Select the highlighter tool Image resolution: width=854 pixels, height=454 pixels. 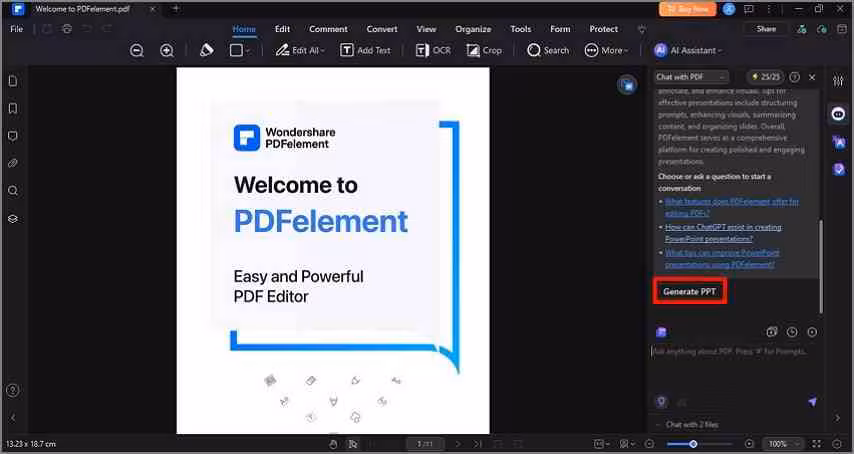pos(206,50)
